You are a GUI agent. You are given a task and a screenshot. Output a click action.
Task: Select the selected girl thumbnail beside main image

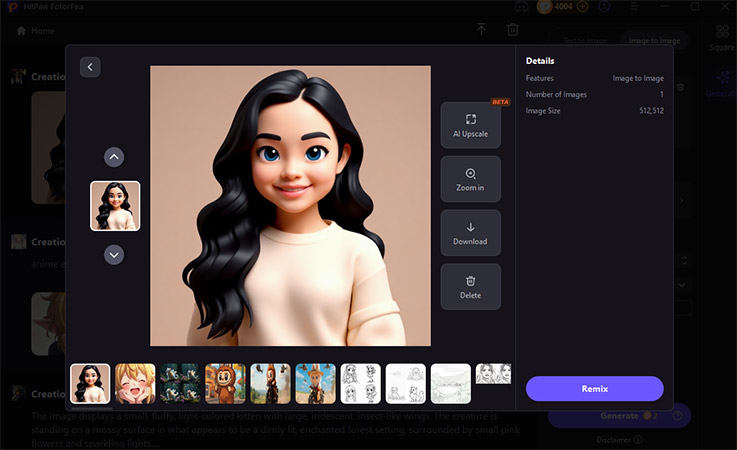coord(115,205)
